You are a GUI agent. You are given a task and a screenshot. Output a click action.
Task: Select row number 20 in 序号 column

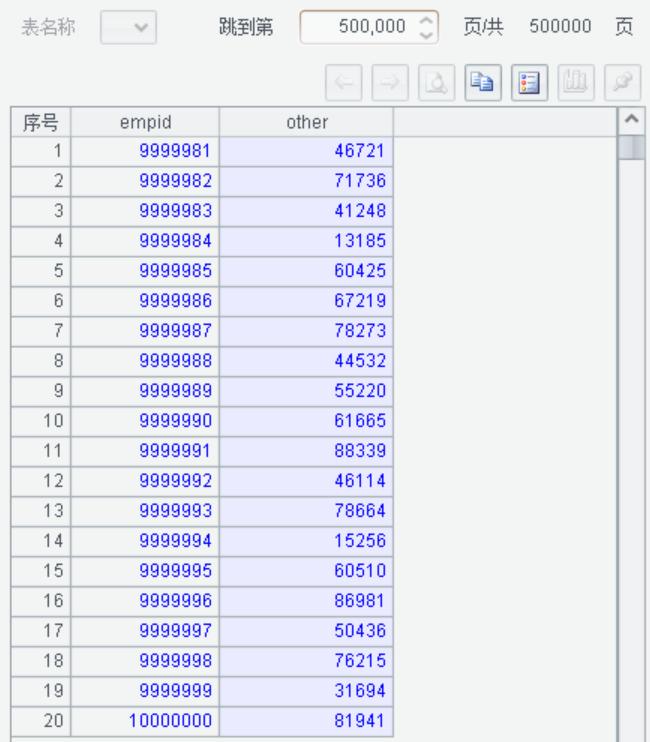41,721
